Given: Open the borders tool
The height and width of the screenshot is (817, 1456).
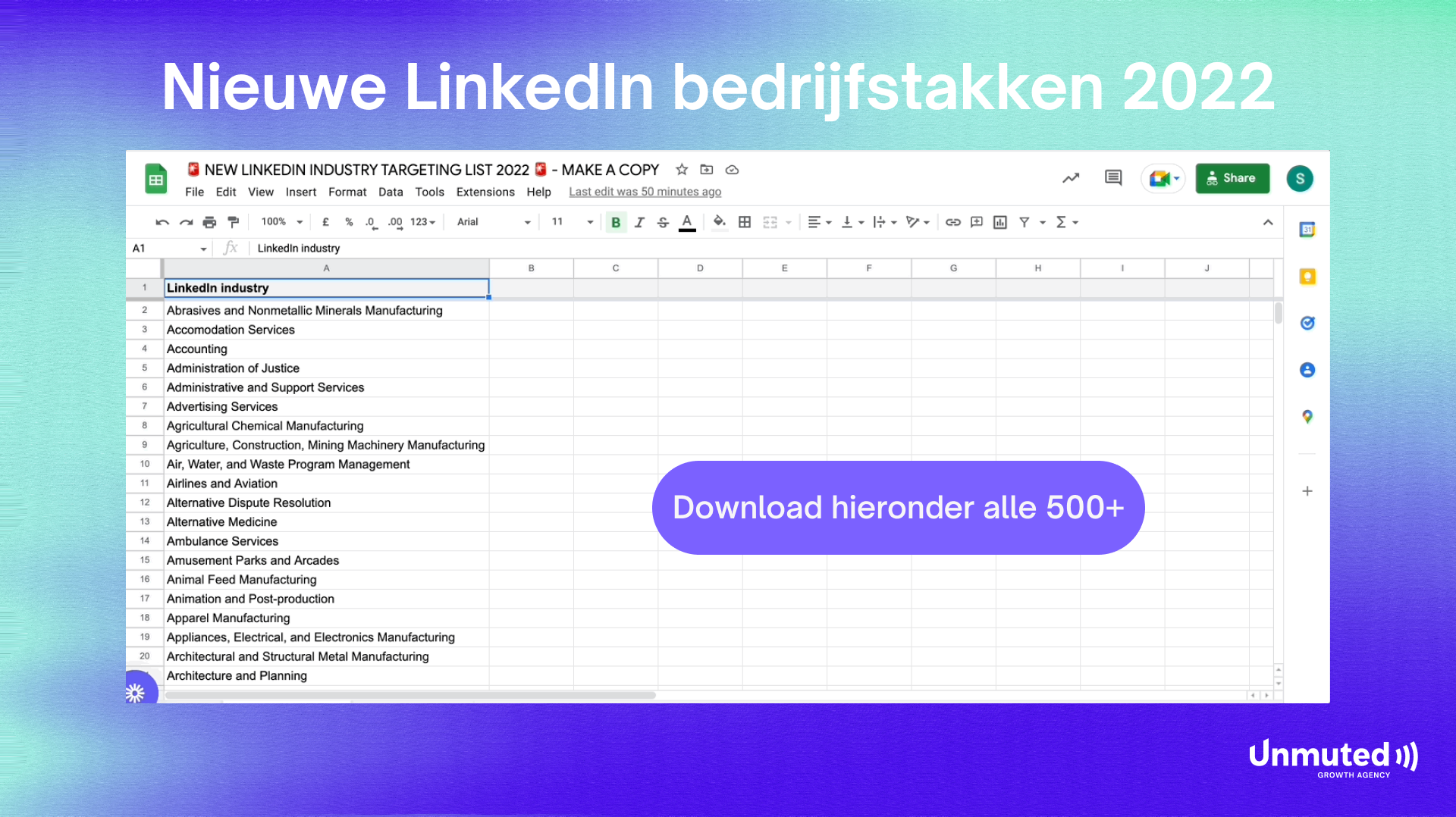Looking at the screenshot, I should click(x=745, y=222).
